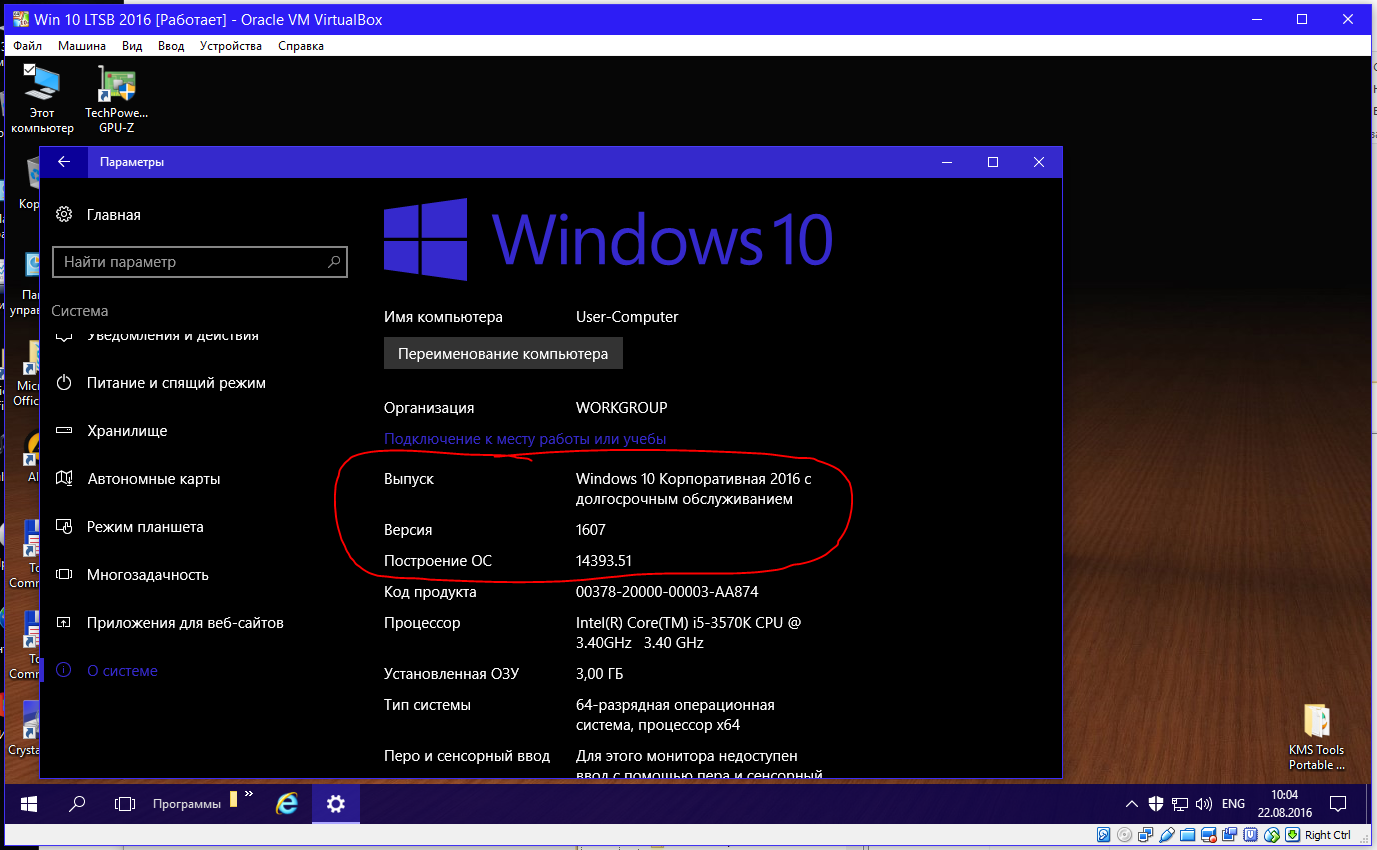Open the Windows Defender shield tray icon
Screen dimensions: 1377x850
(1156, 804)
